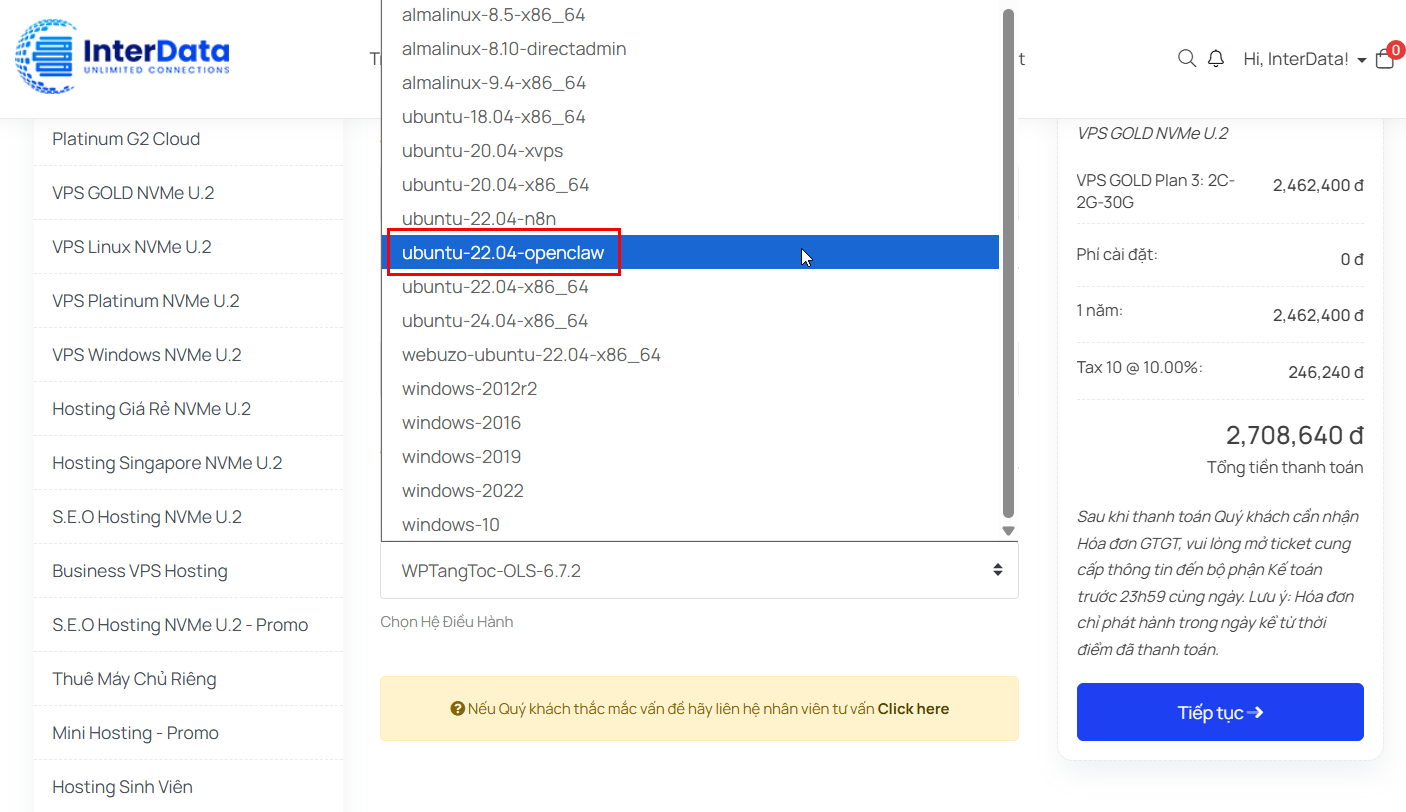Choose ubuntu-24.04-x86_64 from the list
Screen dimensions: 1406x812
tap(691, 321)
